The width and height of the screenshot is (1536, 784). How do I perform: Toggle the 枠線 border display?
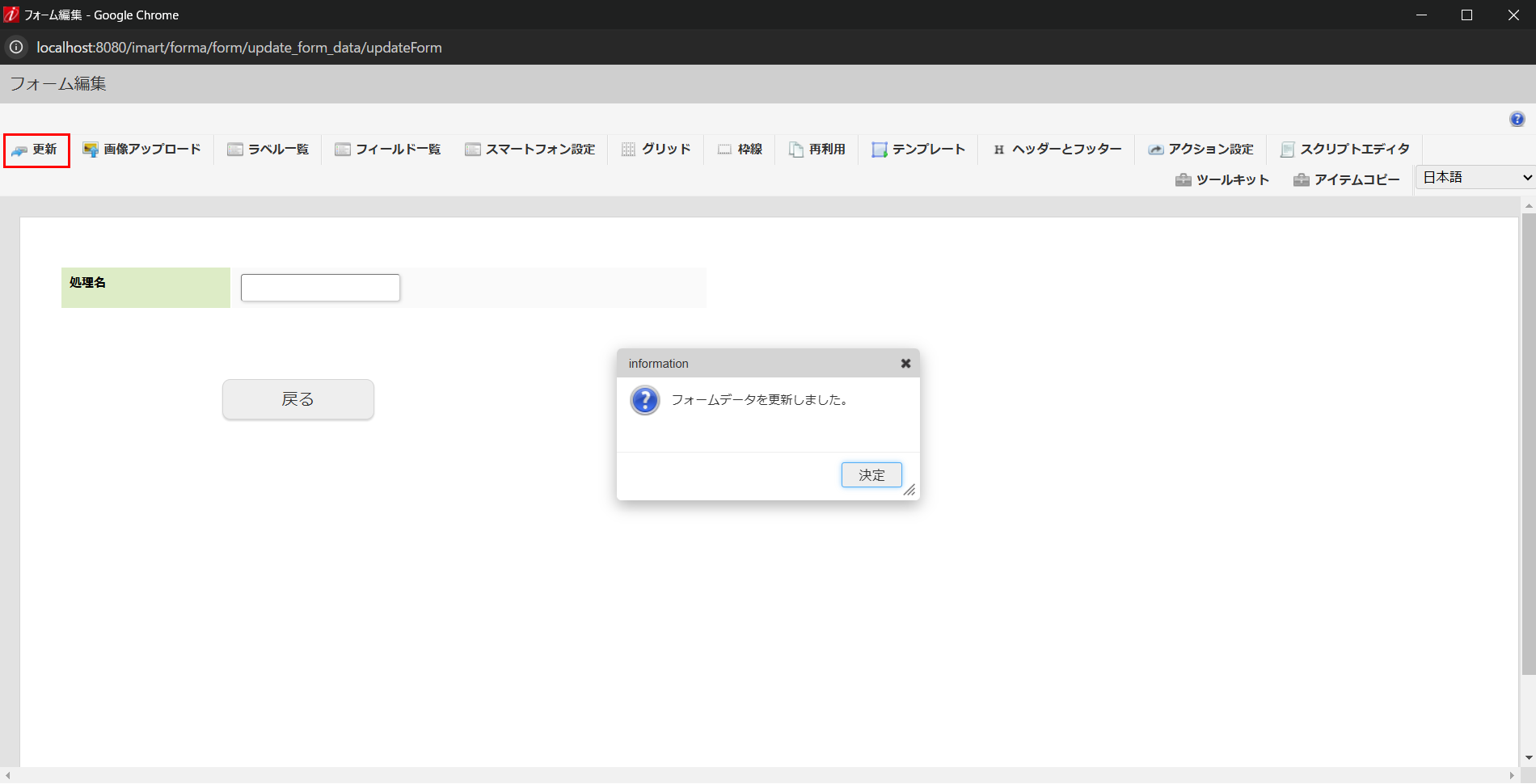[740, 149]
